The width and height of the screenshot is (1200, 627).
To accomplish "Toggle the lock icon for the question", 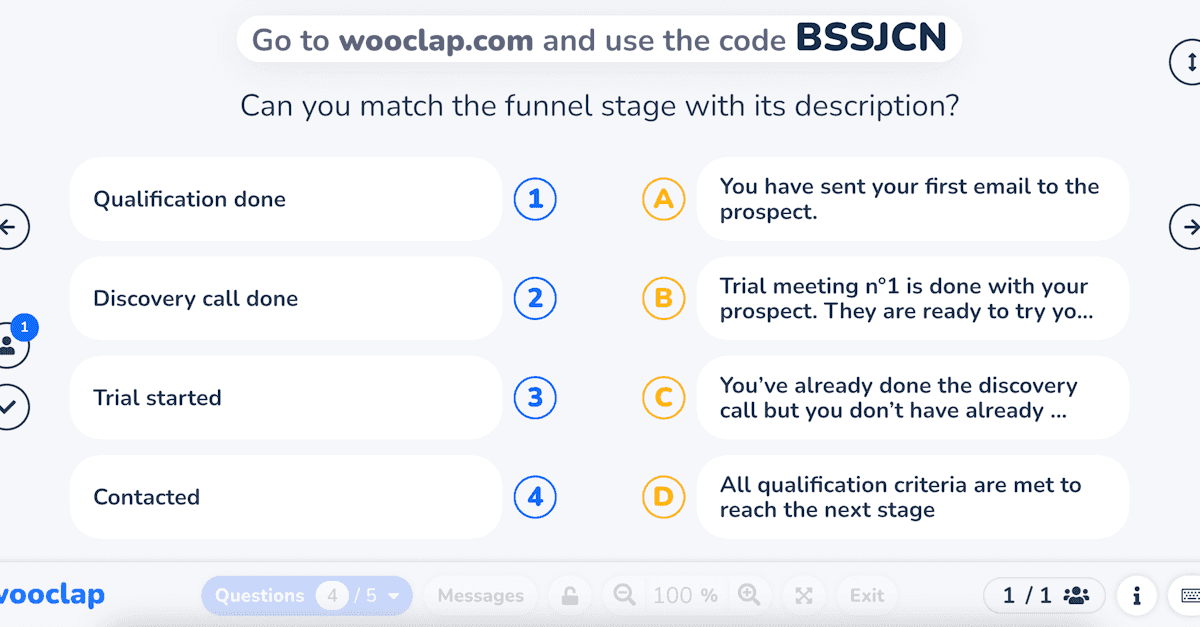I will tap(569, 596).
